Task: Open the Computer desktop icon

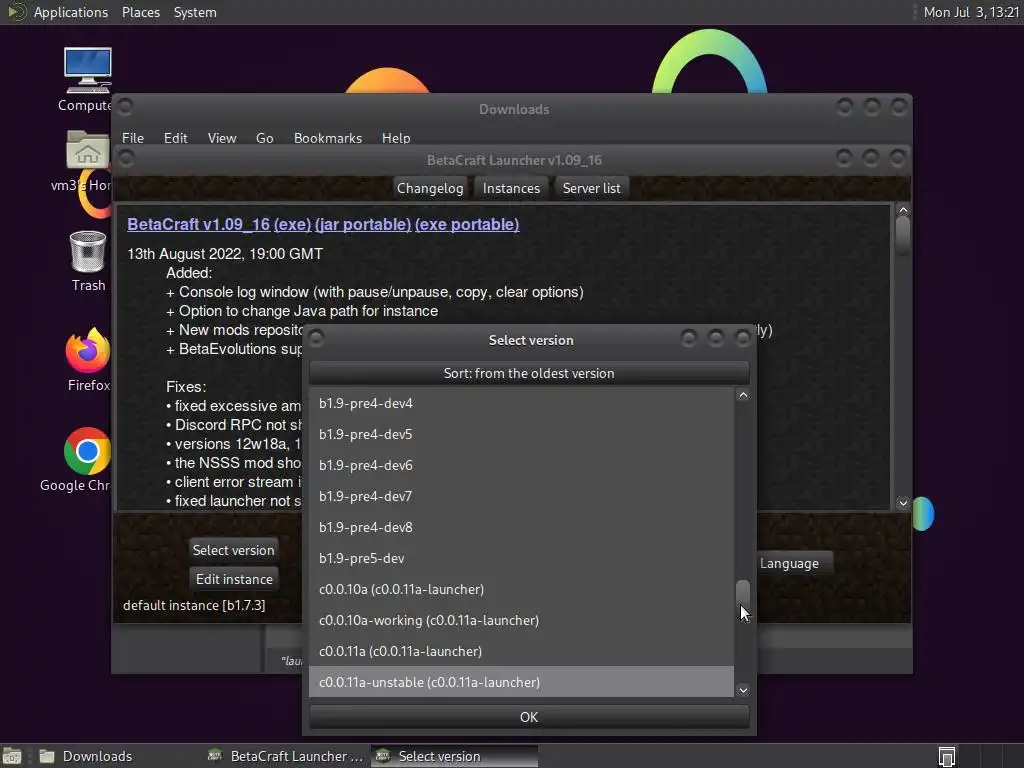Action: 87,78
